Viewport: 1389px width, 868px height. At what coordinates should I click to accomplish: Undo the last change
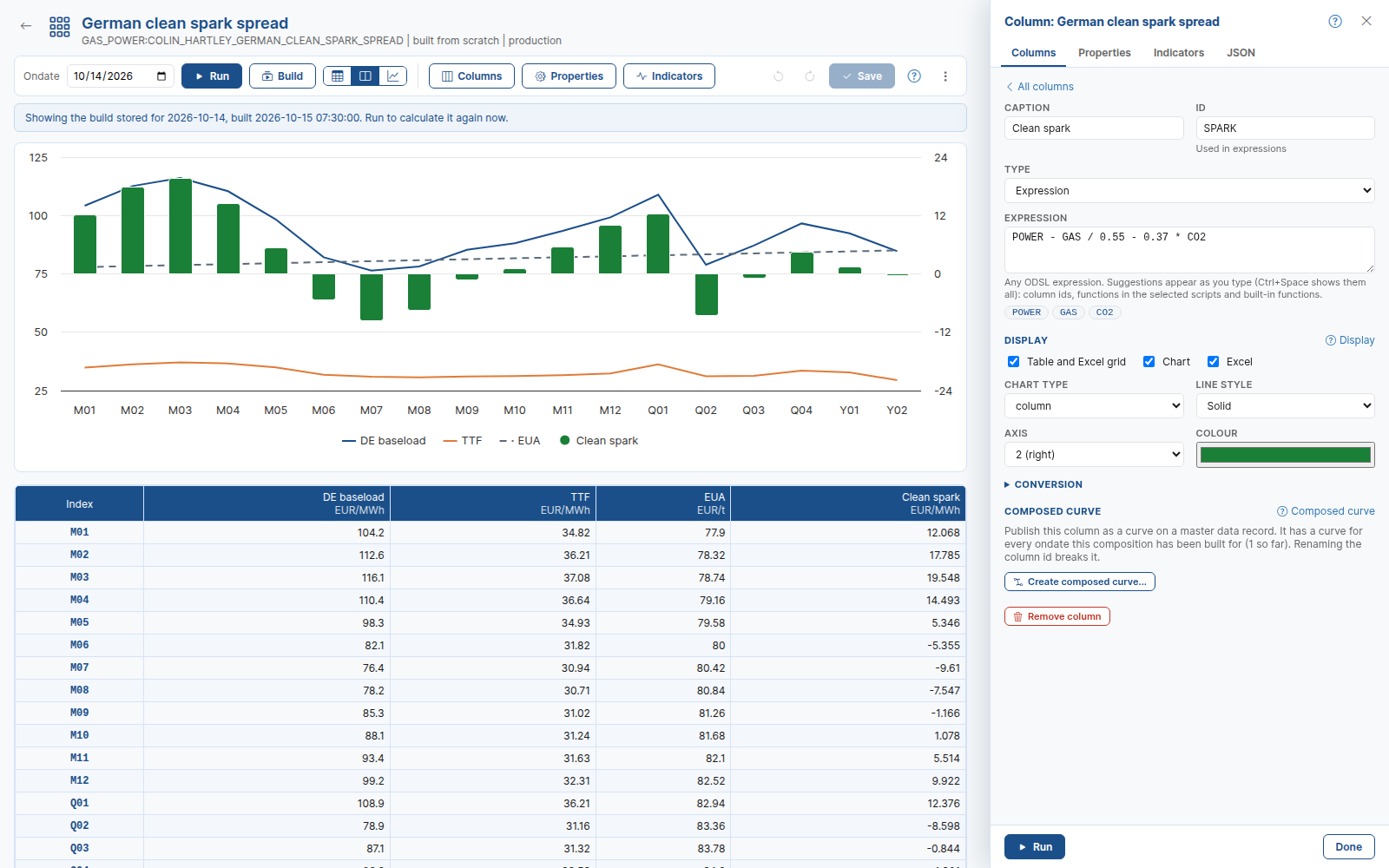click(x=779, y=76)
